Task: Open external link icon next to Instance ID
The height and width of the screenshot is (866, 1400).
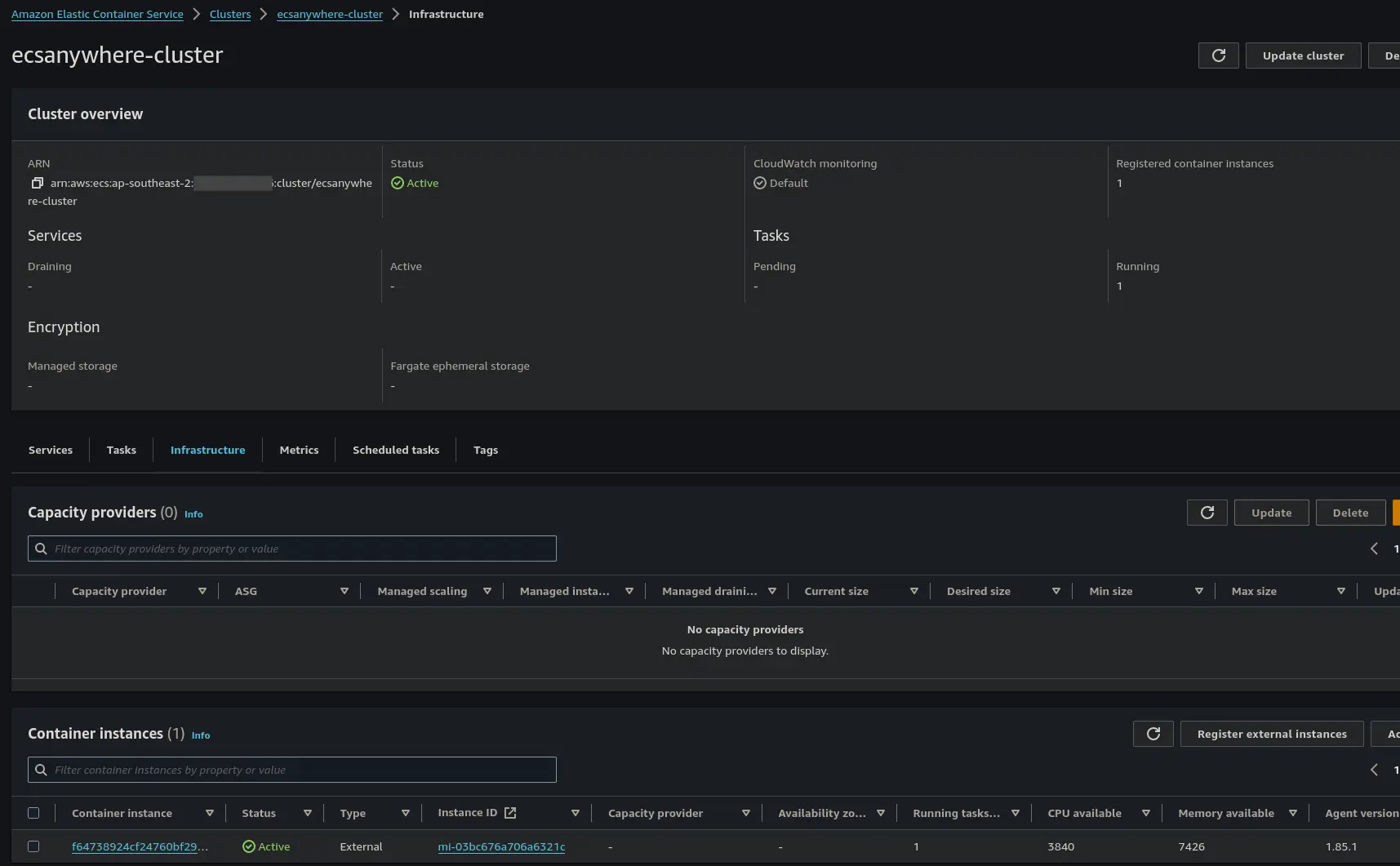Action: 510,813
